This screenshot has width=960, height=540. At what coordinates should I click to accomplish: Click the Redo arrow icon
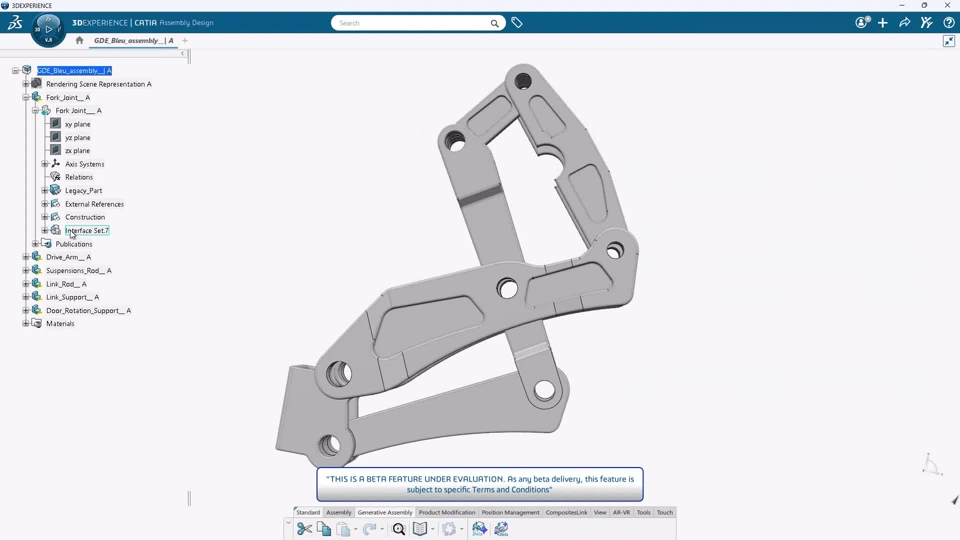369,528
